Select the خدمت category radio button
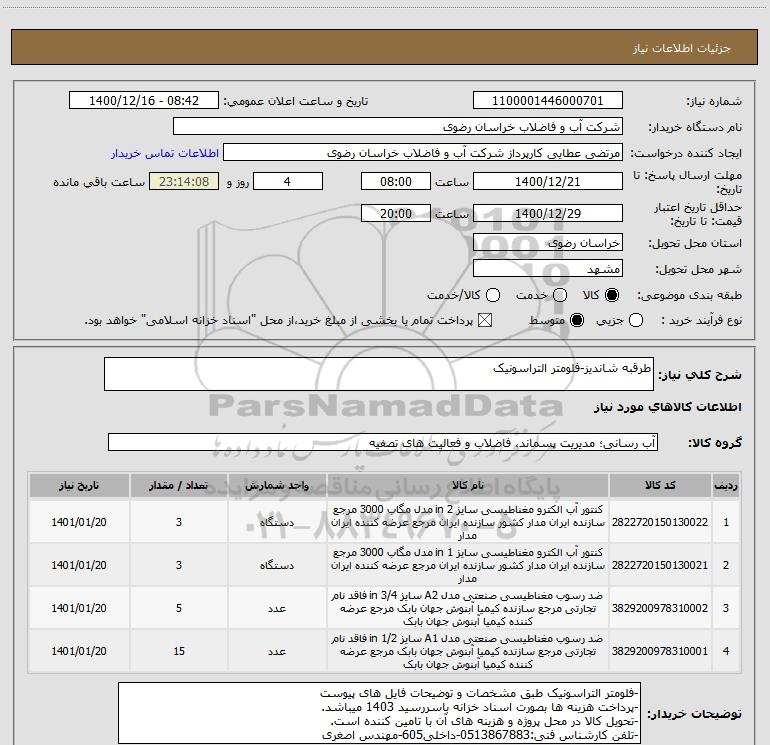This screenshot has height=745, width=770. (x=560, y=295)
